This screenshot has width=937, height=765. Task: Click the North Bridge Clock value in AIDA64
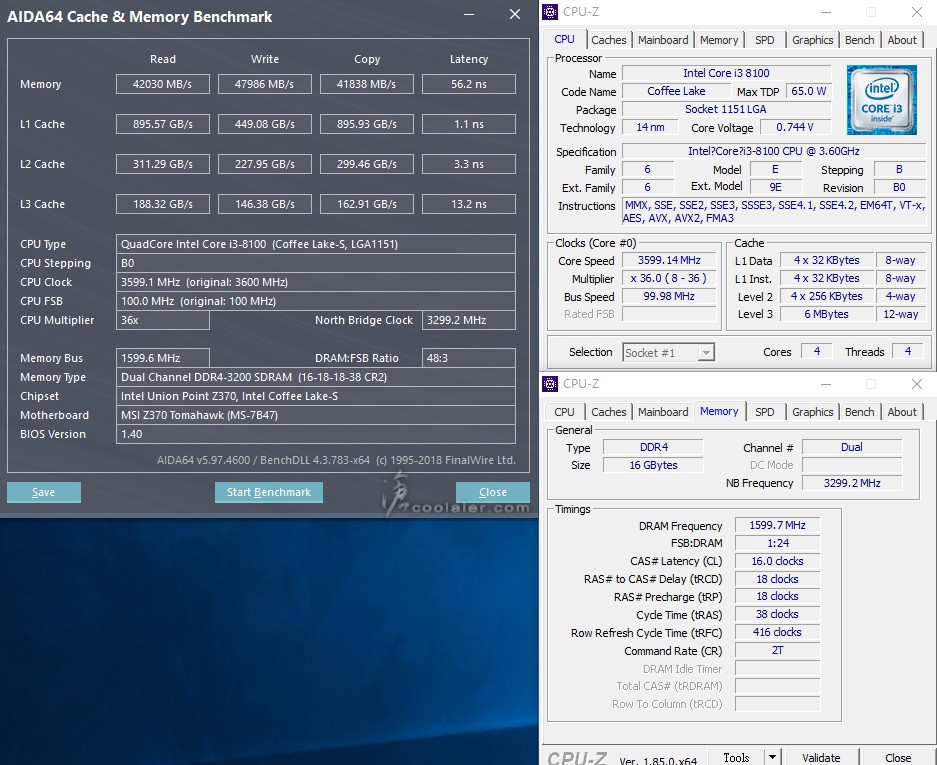(x=469, y=320)
